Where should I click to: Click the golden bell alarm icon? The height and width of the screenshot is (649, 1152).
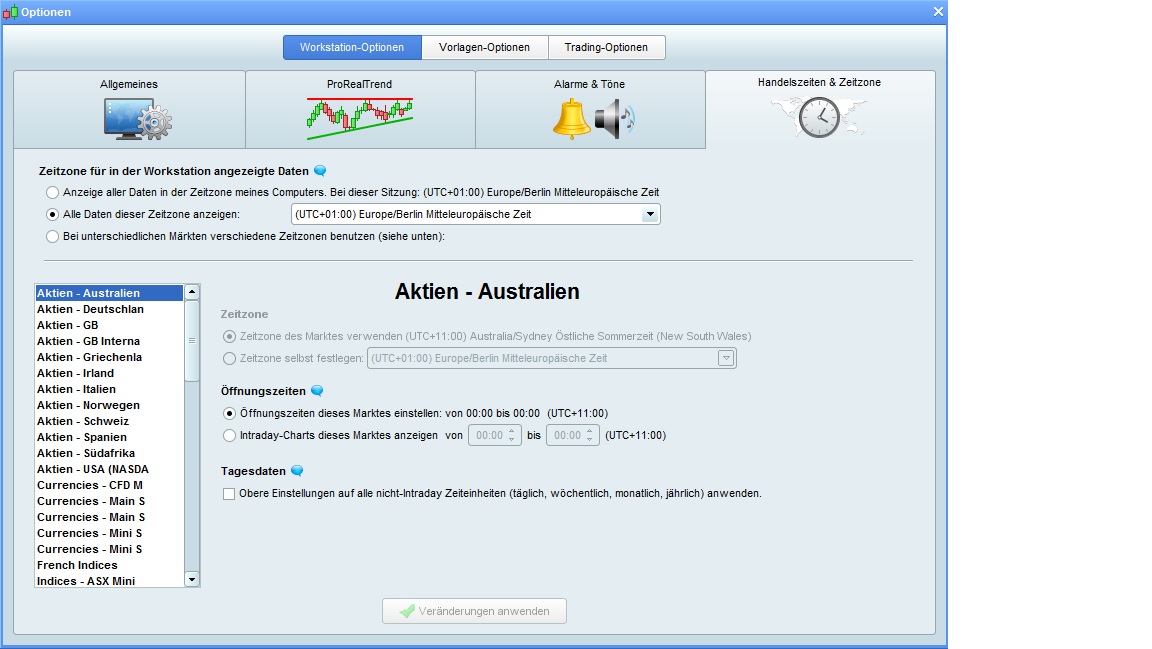[x=572, y=118]
